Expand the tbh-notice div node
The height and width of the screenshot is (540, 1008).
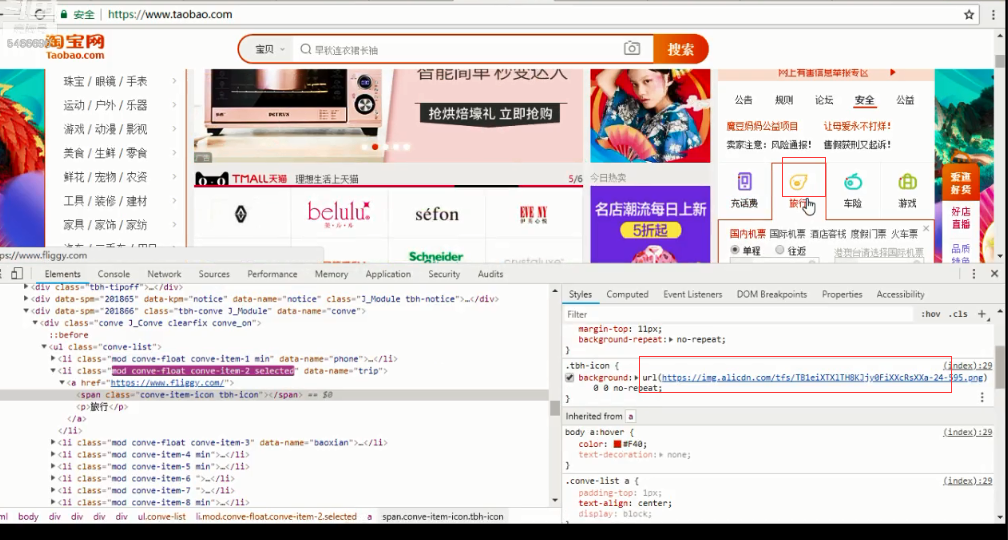(26, 299)
